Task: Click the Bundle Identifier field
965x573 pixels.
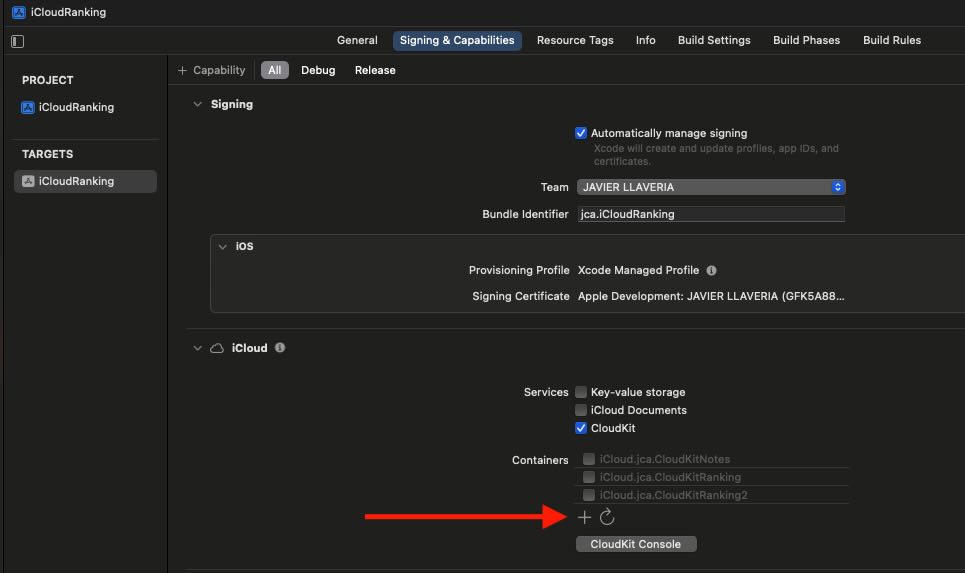Action: 711,214
